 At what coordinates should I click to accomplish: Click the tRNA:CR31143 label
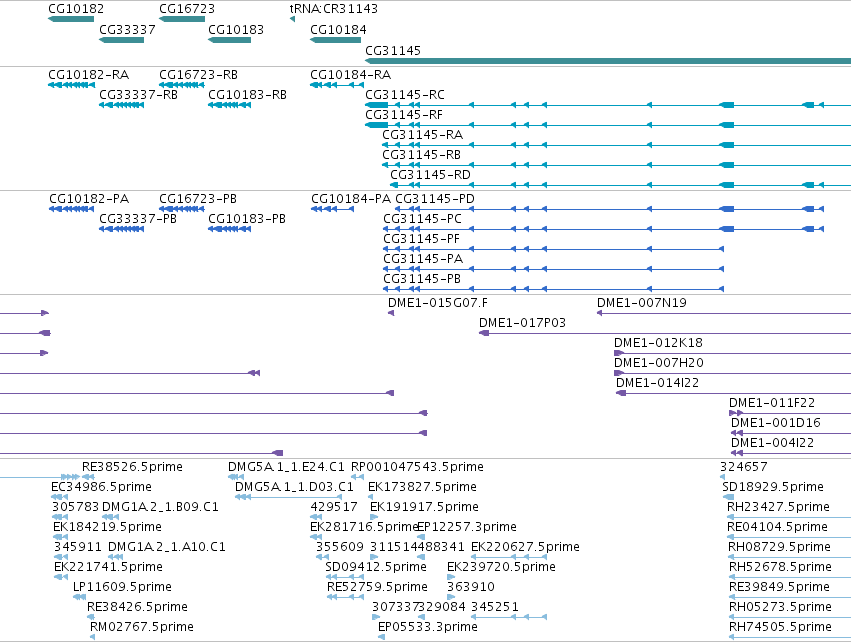click(x=334, y=9)
